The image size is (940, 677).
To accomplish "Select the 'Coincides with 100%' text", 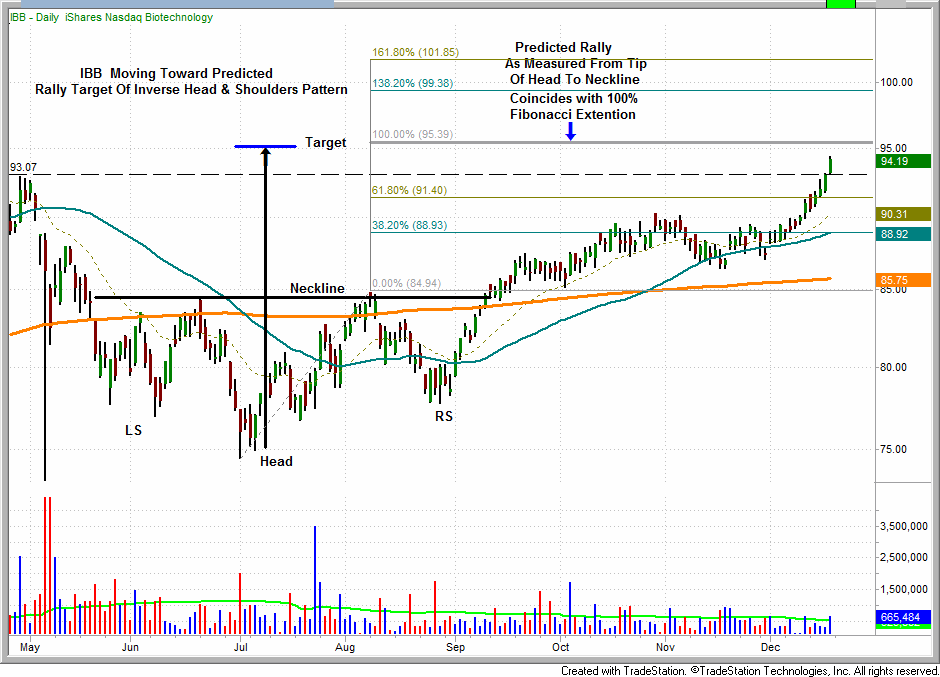I will pos(574,98).
